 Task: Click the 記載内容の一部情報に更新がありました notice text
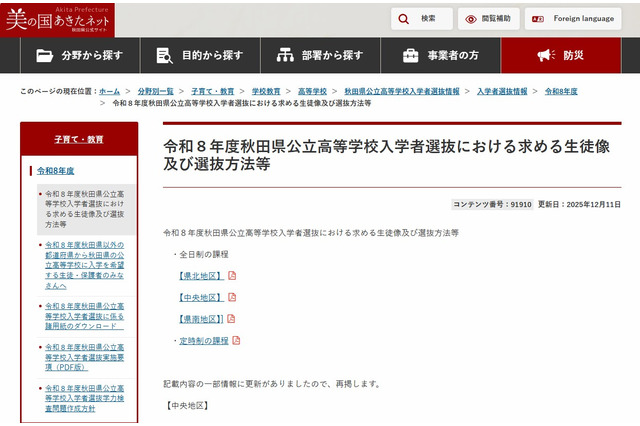point(272,384)
